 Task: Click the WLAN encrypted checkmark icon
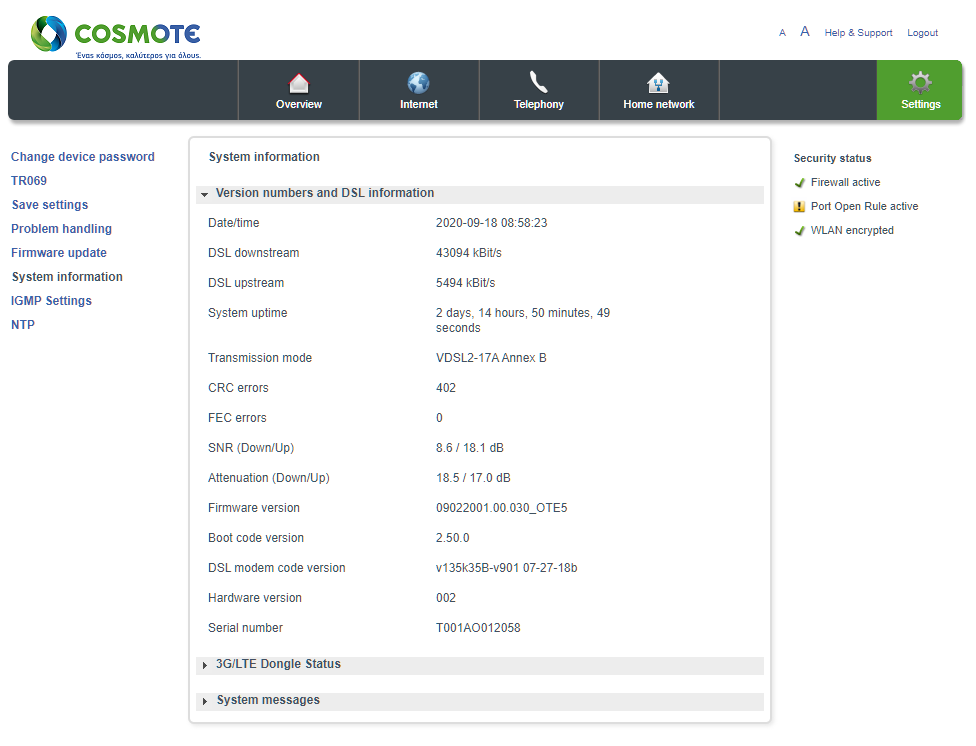[x=800, y=231]
